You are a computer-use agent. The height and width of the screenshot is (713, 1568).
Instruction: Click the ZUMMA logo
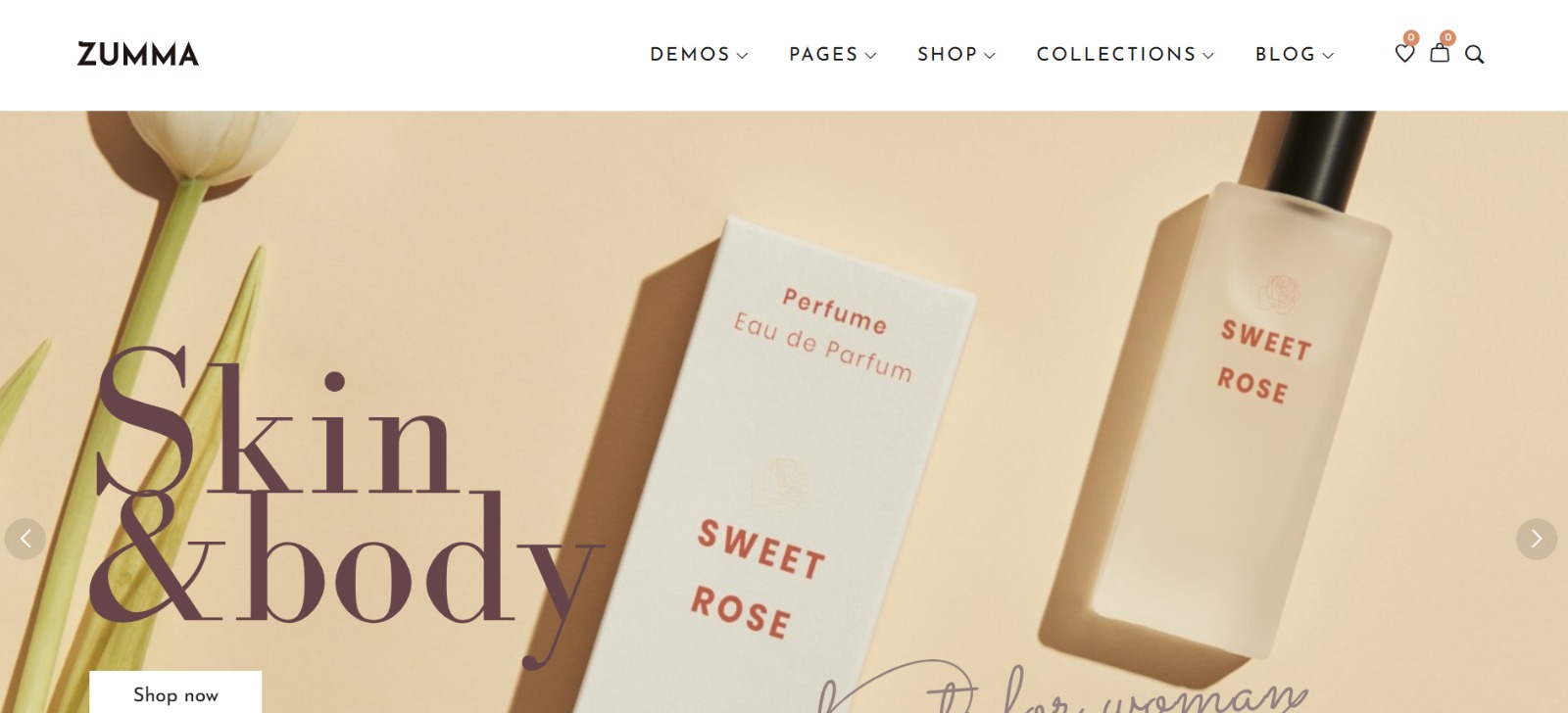pos(138,54)
